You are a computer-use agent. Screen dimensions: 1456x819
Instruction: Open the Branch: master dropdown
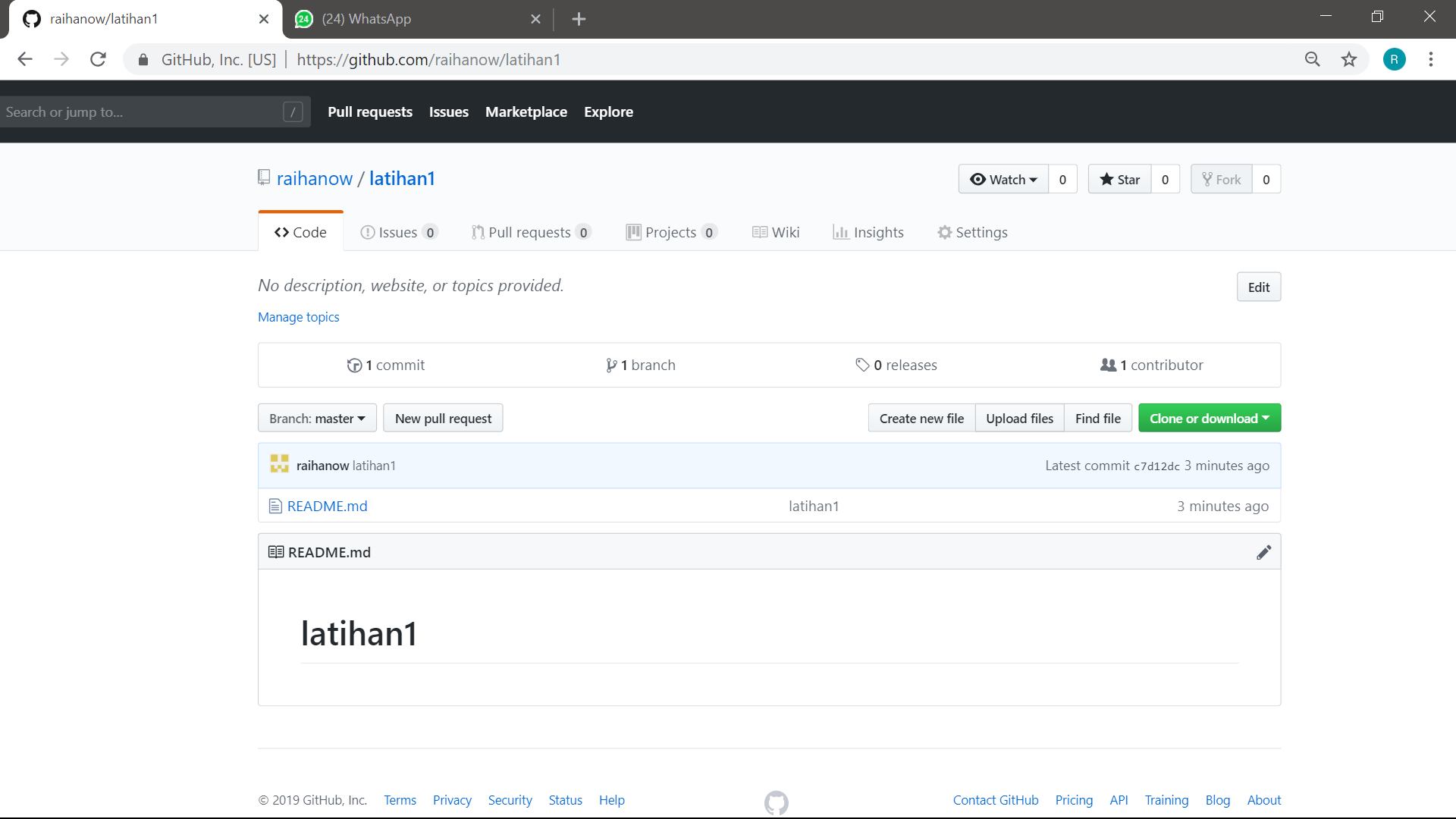316,418
